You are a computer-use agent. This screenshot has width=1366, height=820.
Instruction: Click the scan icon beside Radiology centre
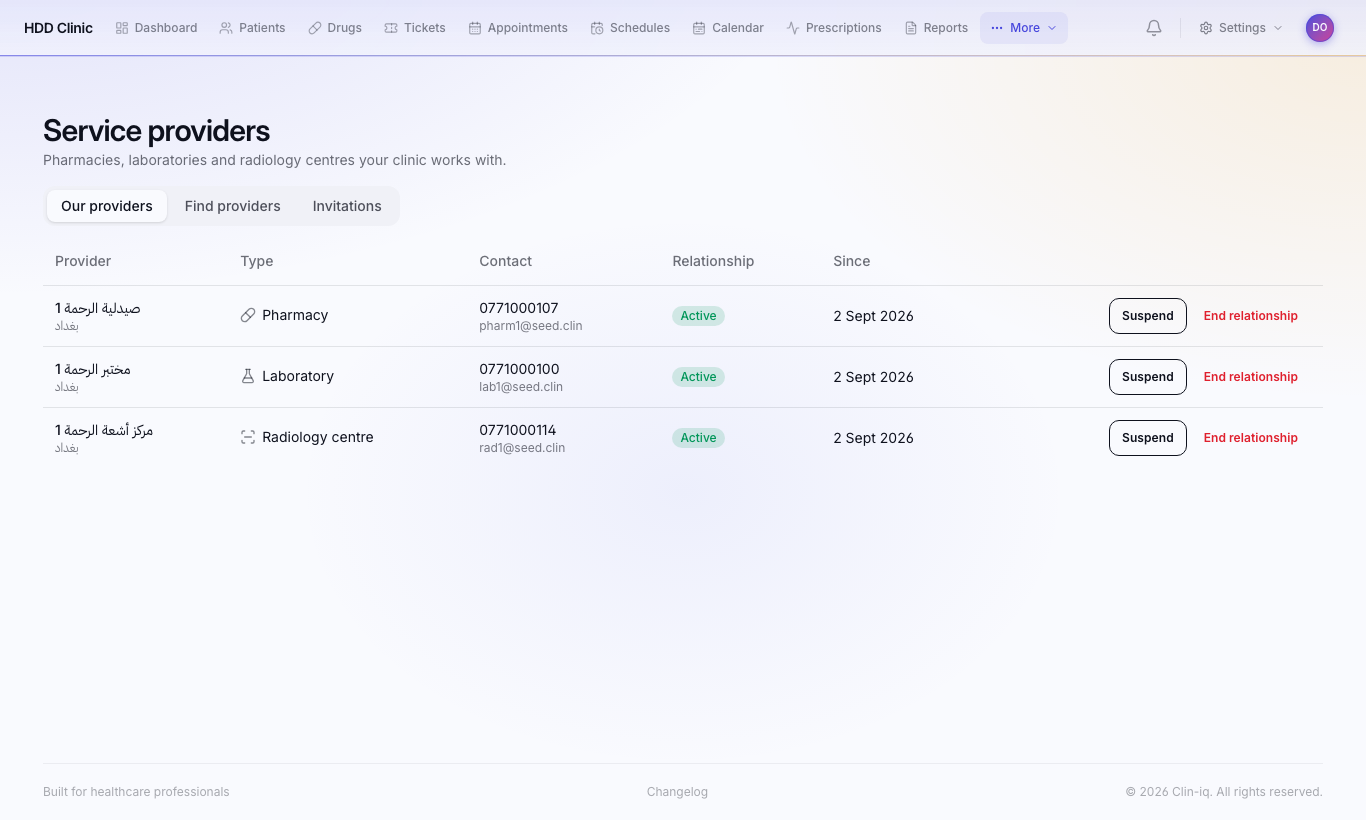[248, 437]
